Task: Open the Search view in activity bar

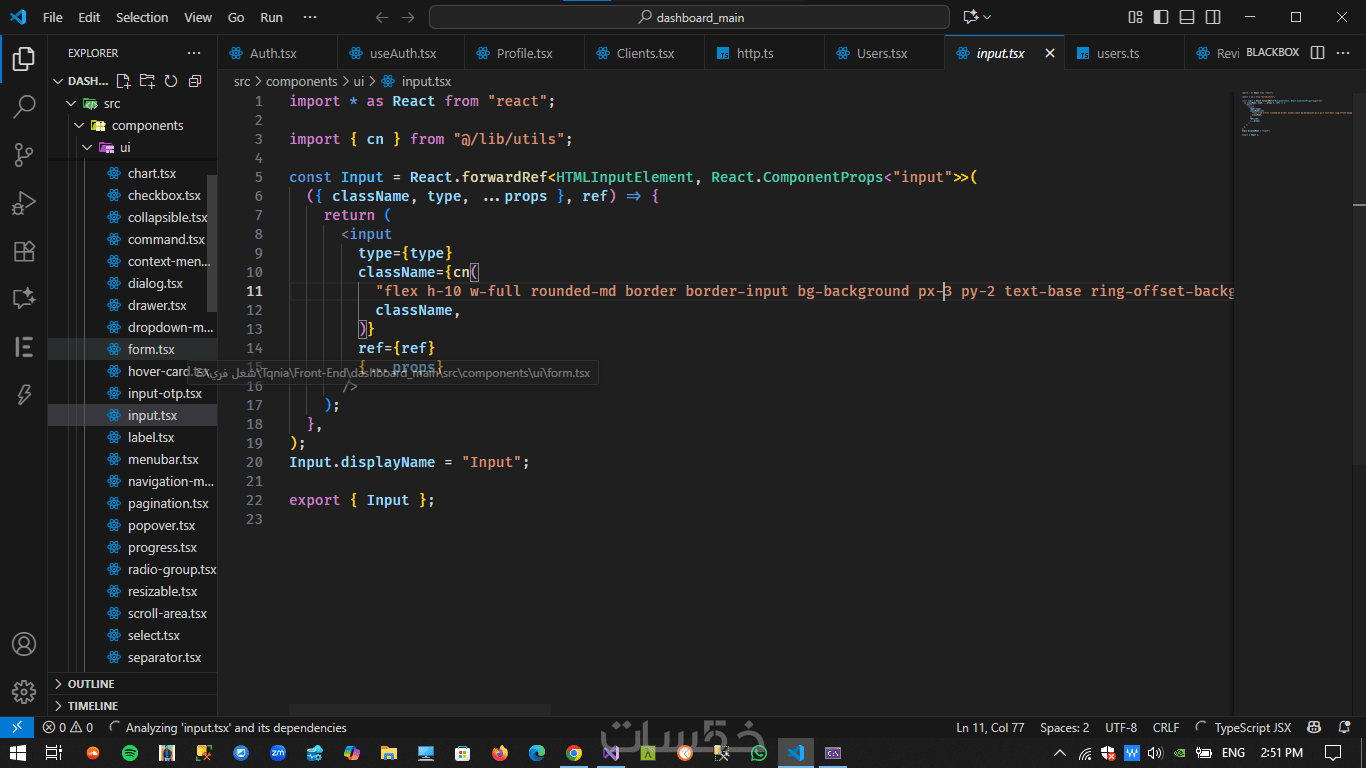Action: (24, 107)
